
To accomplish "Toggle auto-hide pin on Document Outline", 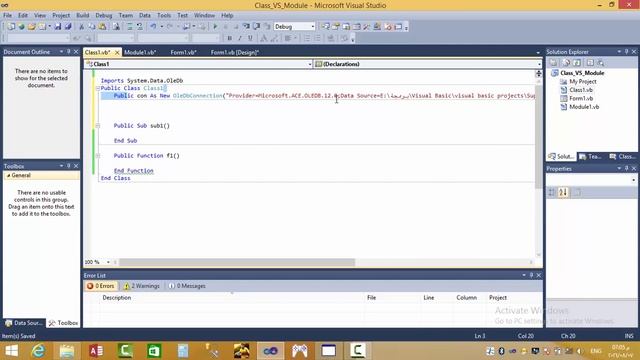I will [69, 52].
